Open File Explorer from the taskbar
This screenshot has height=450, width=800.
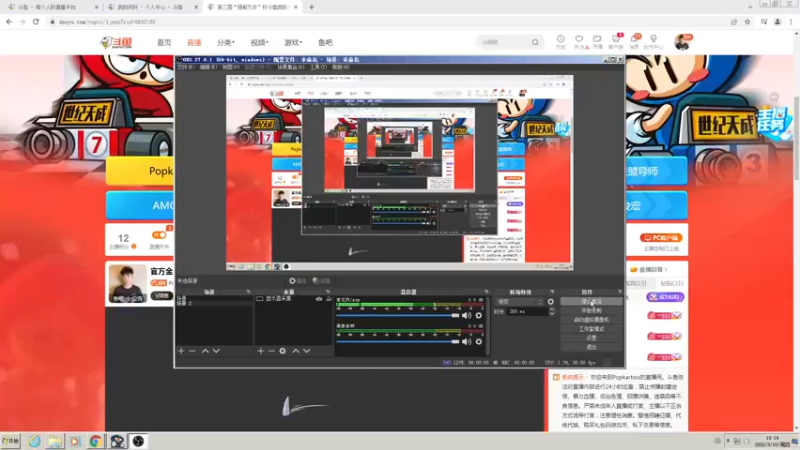coord(55,441)
